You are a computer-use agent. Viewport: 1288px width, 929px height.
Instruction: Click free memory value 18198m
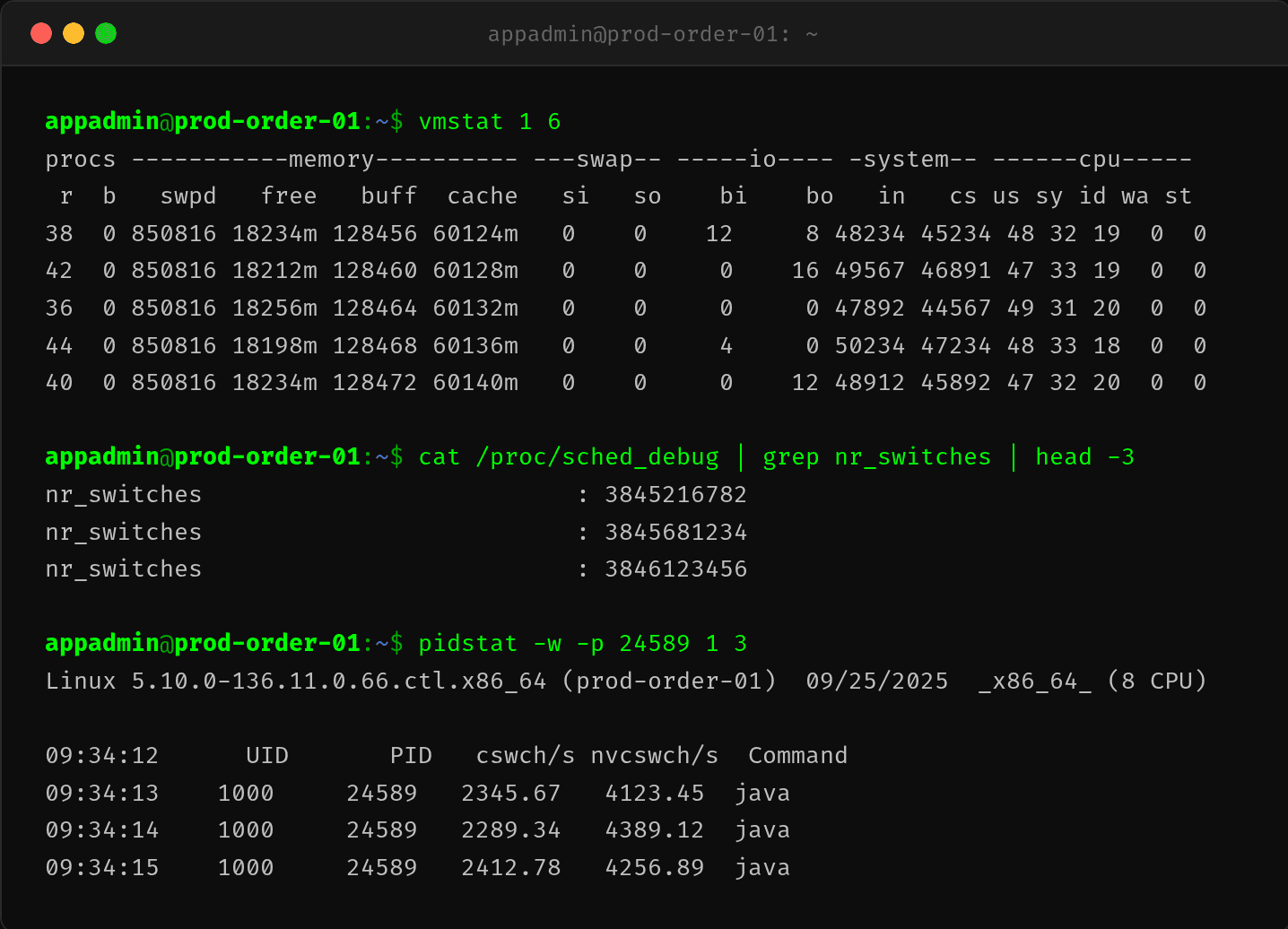coord(274,345)
